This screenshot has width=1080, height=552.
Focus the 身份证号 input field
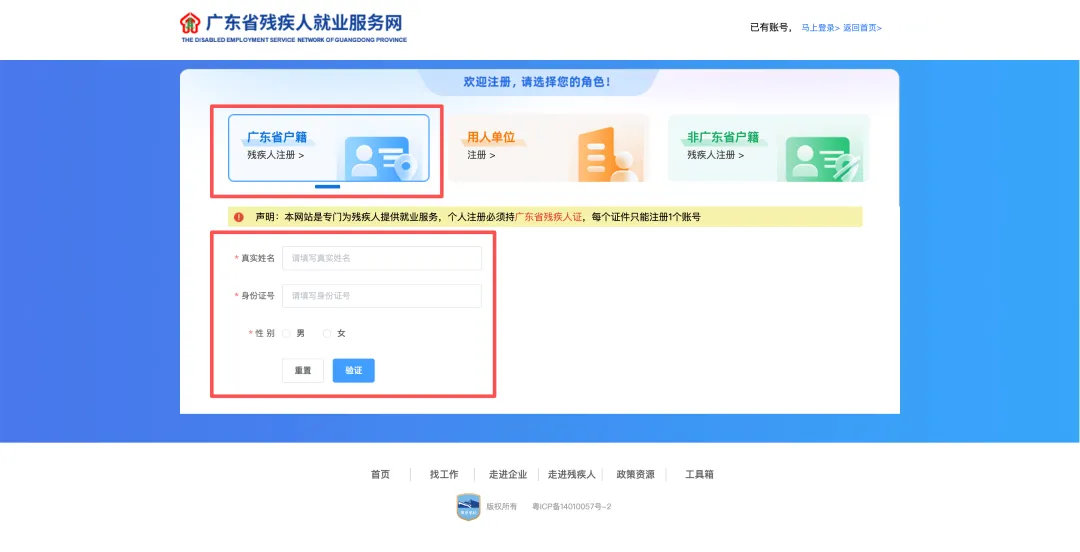[381, 296]
